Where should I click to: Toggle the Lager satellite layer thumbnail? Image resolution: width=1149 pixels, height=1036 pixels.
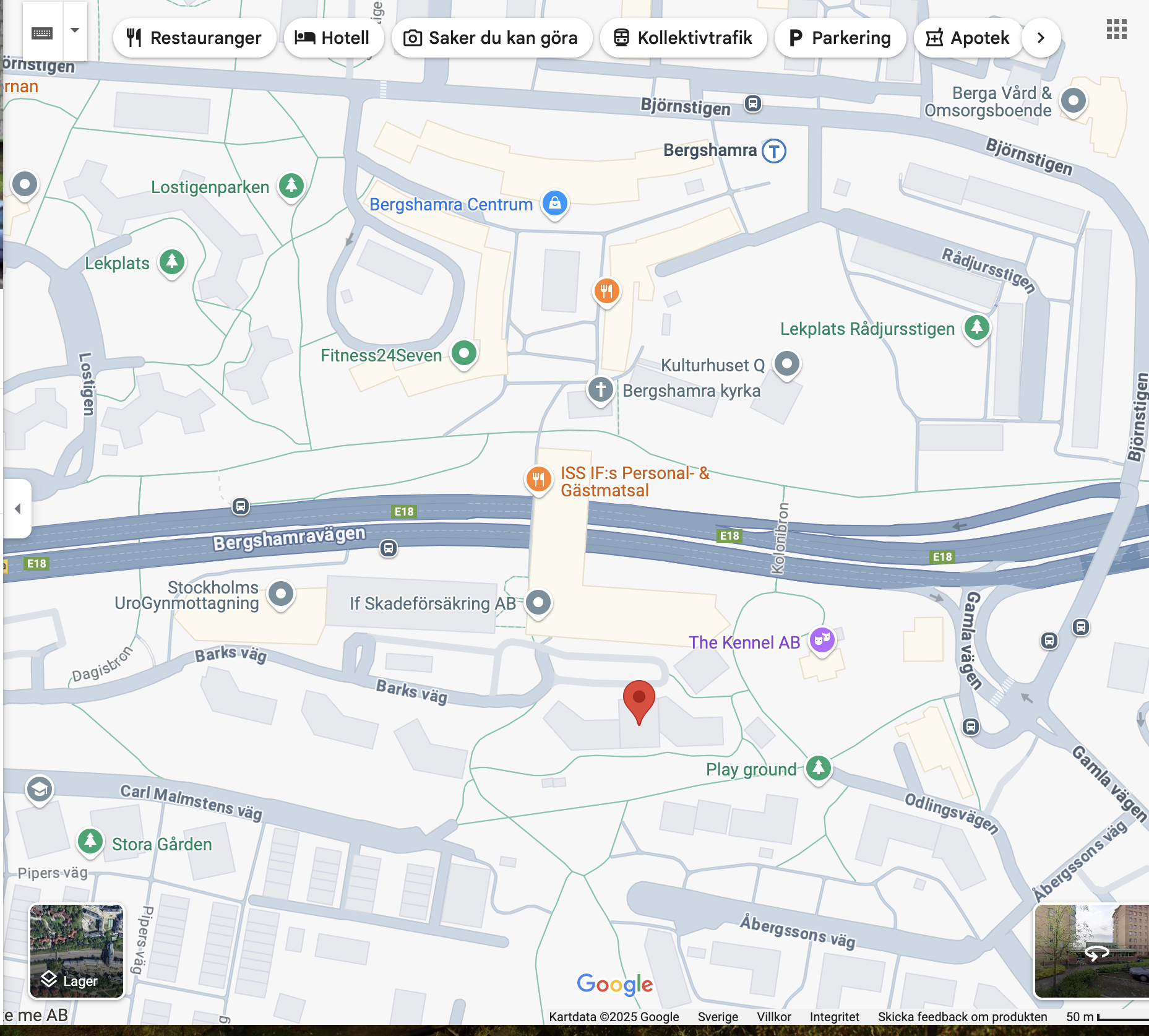click(77, 951)
